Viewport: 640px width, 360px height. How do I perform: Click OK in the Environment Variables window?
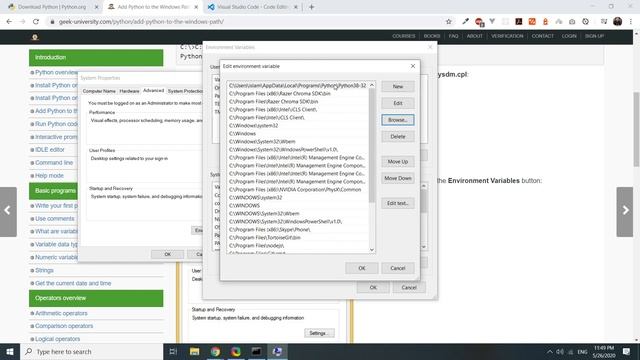point(373,287)
